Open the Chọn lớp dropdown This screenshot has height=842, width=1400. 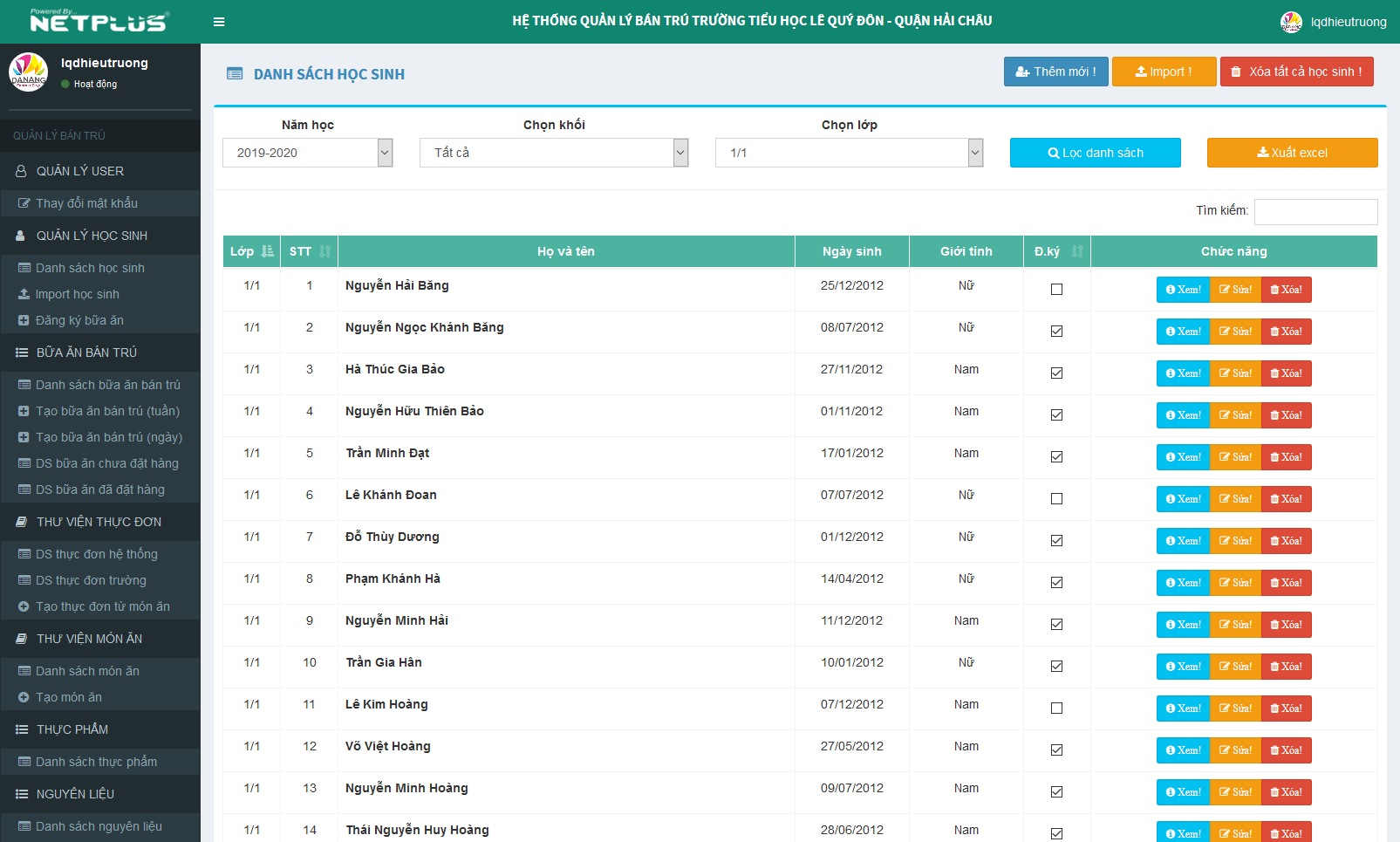(x=850, y=153)
